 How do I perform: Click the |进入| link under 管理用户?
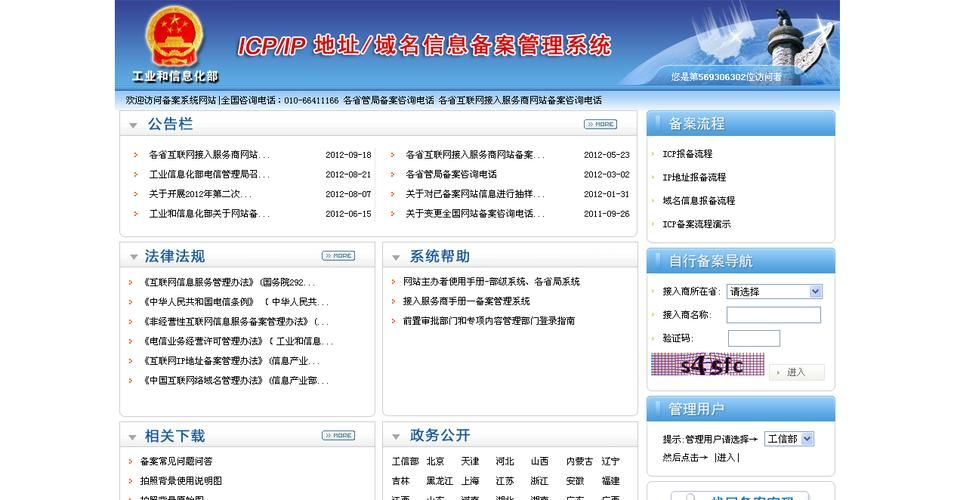(x=726, y=457)
